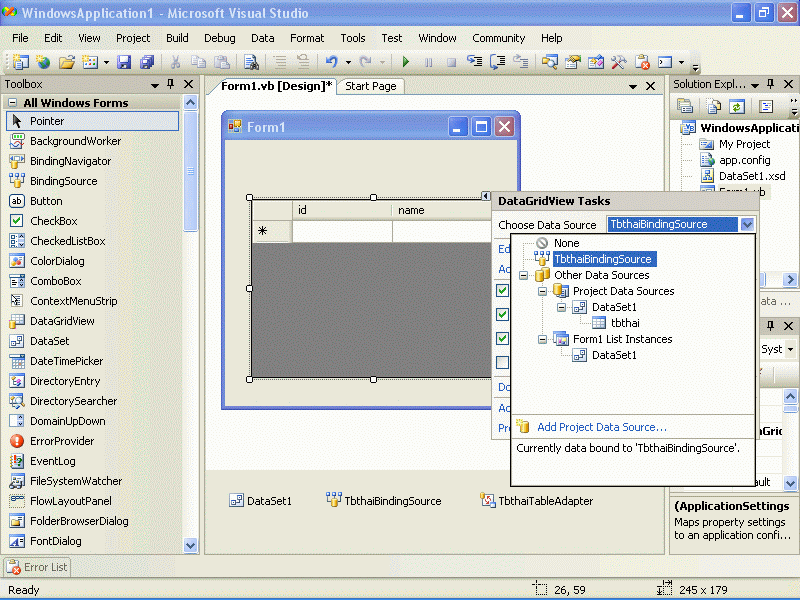Collapse the Other Data Sources node

click(x=523, y=276)
